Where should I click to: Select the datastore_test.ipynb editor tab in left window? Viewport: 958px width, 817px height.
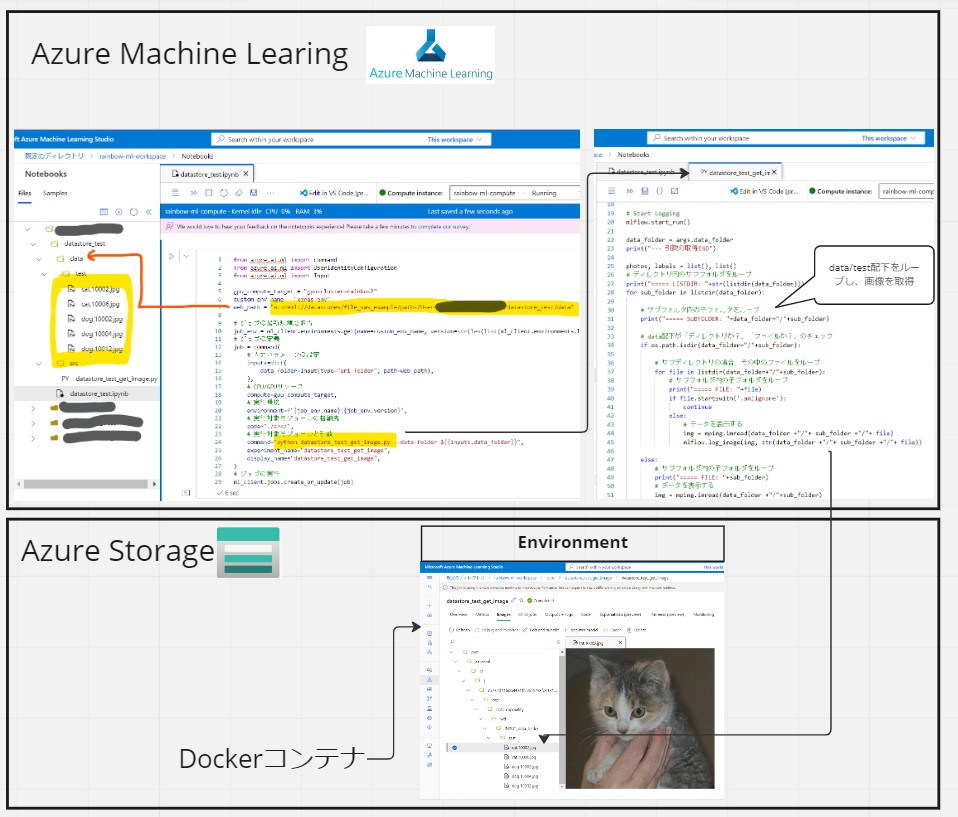208,174
